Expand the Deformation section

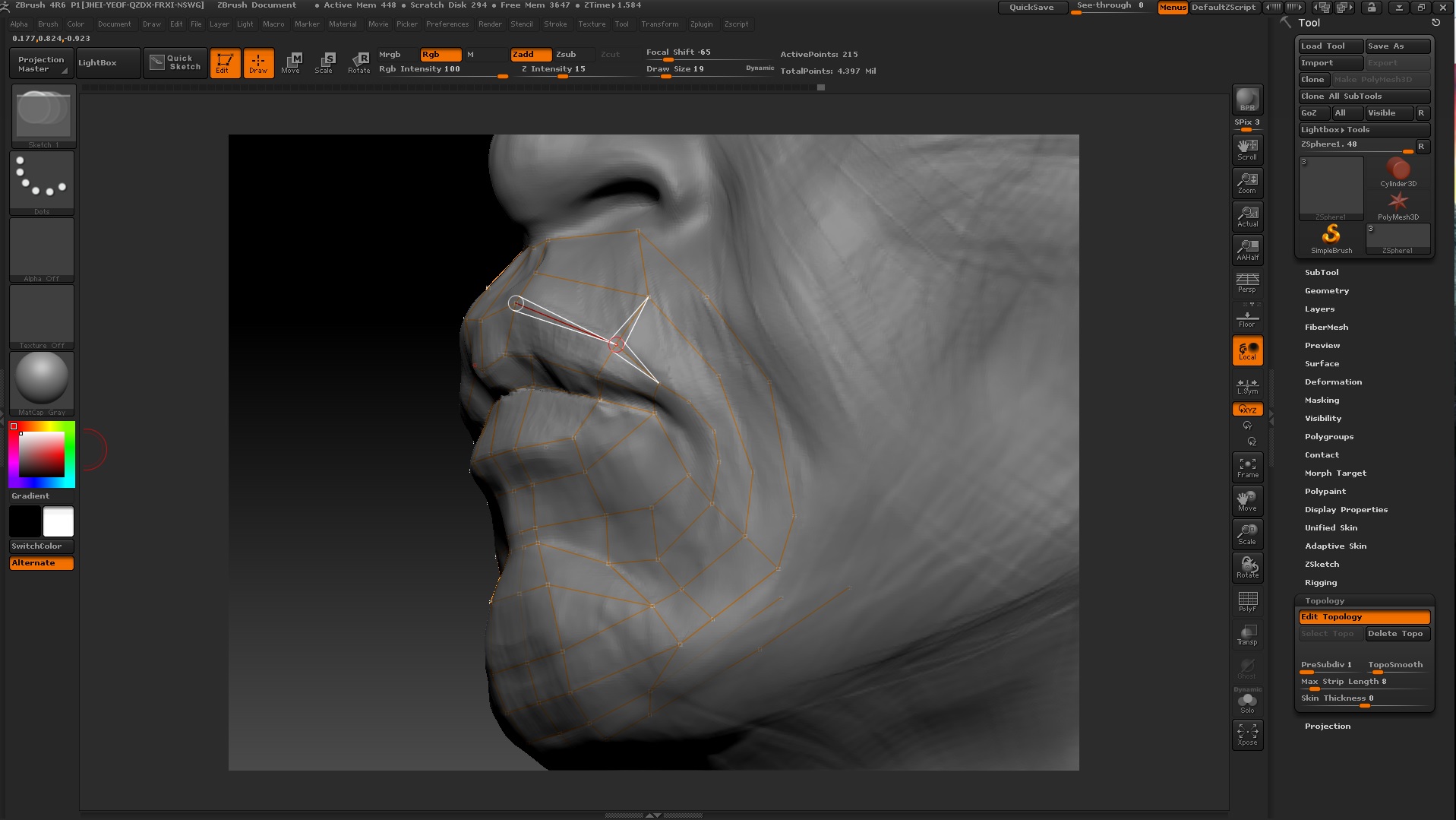click(1333, 382)
